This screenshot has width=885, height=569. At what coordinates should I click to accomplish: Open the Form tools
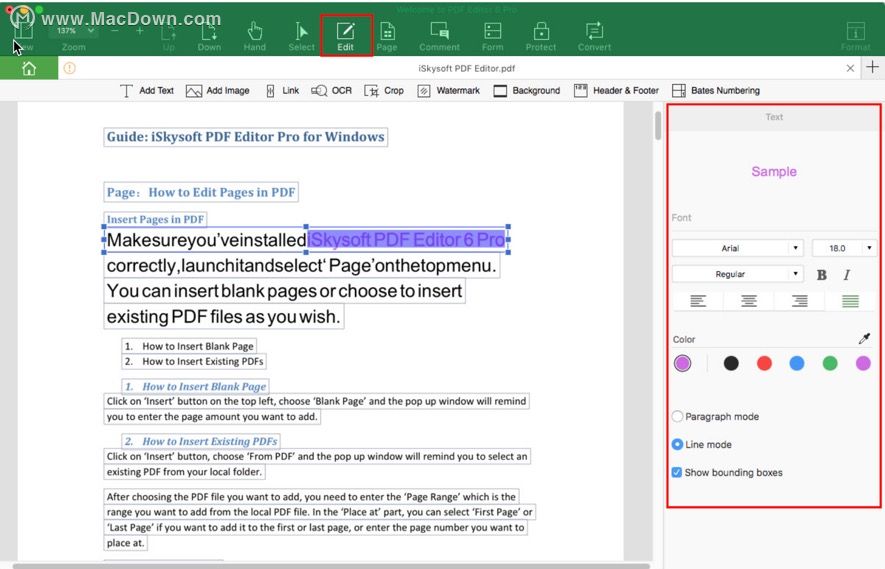coord(493,36)
